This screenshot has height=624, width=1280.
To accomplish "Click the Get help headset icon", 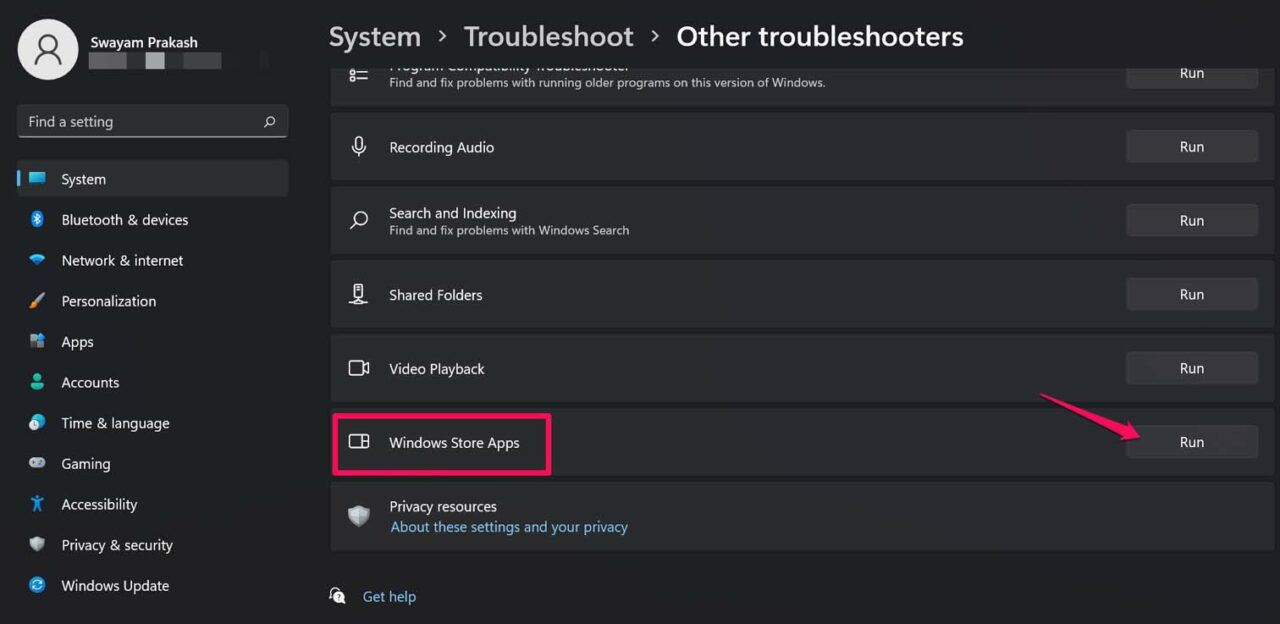I will click(x=338, y=596).
